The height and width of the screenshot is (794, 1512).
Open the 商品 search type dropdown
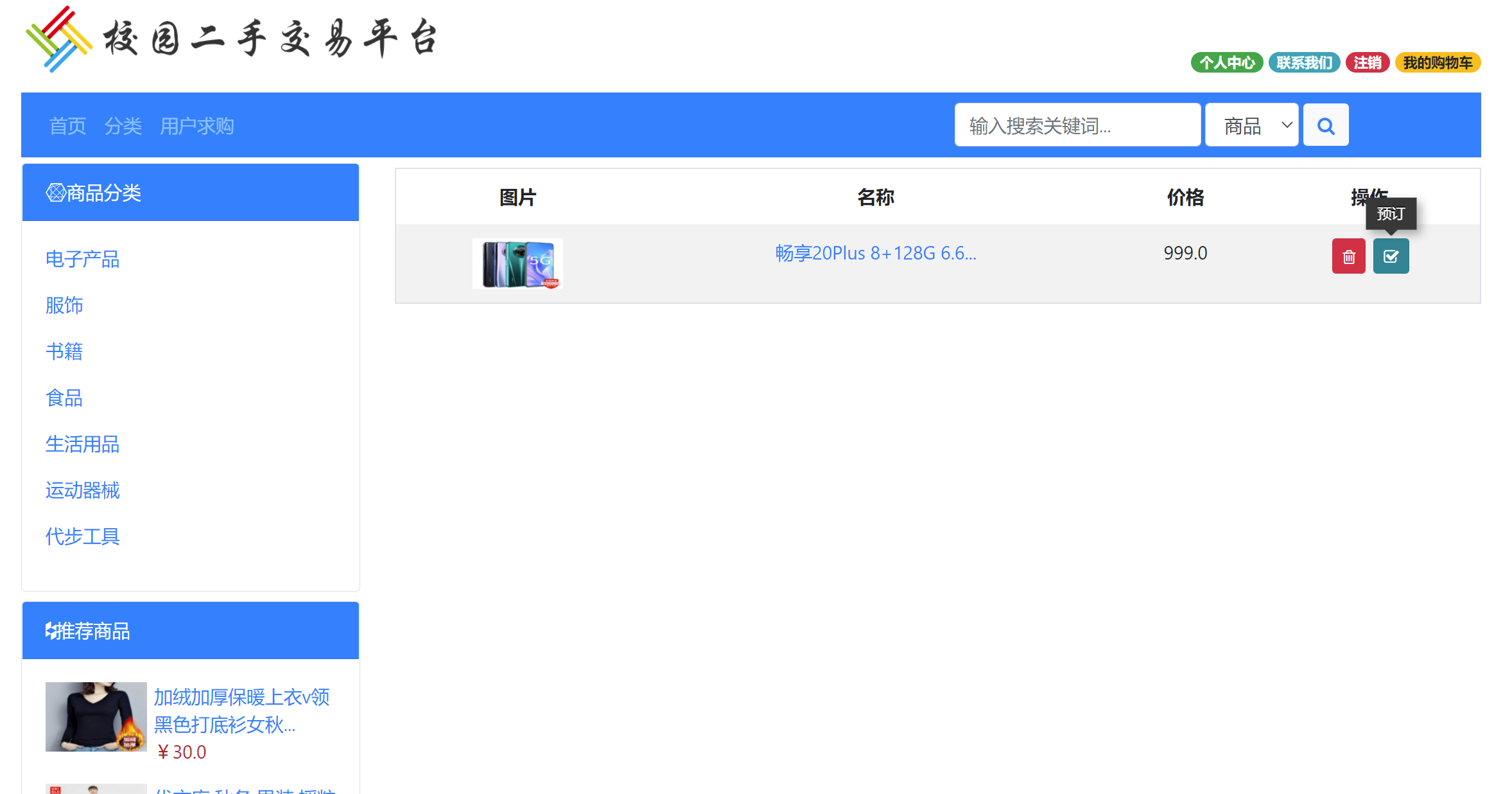[1251, 125]
